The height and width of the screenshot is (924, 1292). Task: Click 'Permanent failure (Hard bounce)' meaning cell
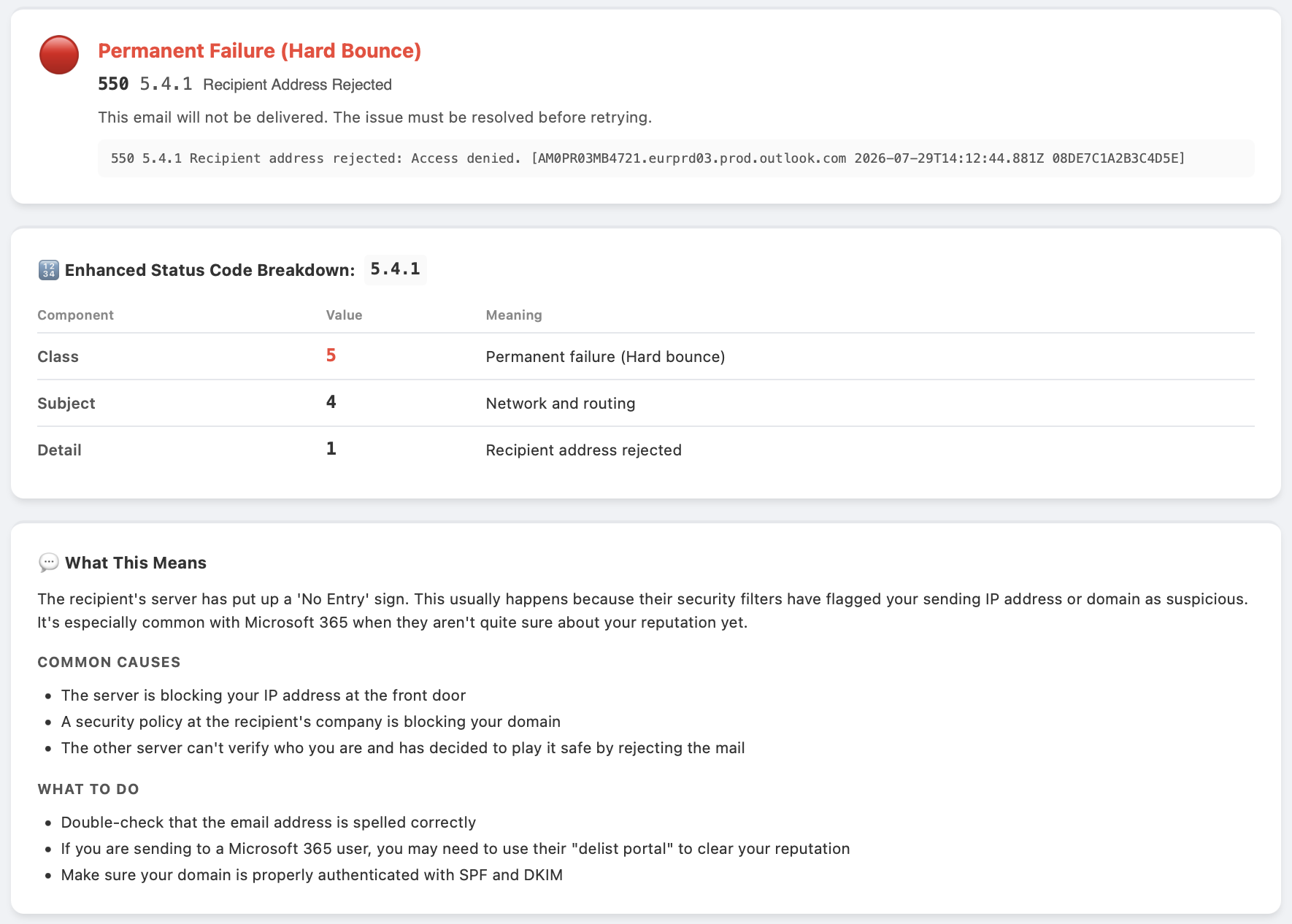point(605,357)
